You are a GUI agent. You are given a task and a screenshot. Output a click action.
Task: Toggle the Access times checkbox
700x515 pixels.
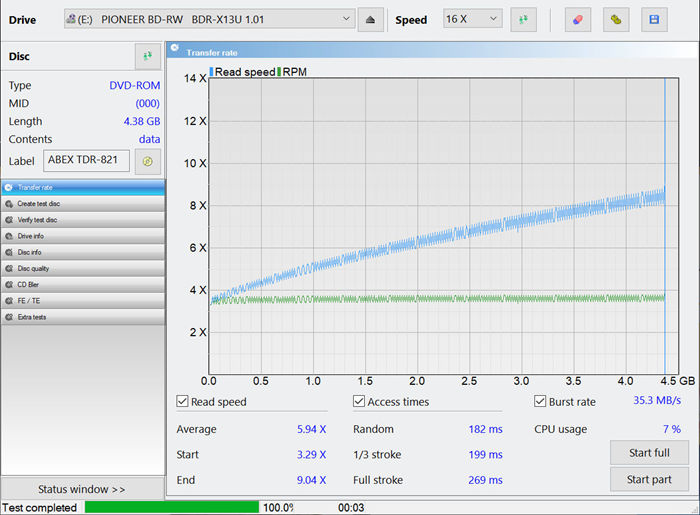click(359, 402)
